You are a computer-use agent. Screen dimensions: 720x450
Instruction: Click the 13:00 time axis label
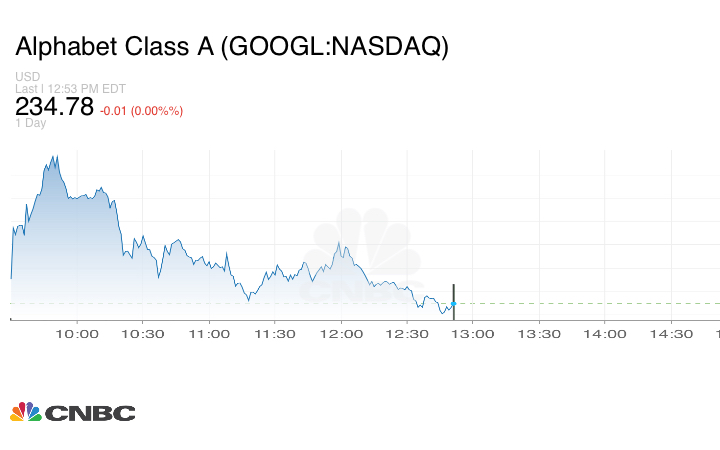coord(474,334)
